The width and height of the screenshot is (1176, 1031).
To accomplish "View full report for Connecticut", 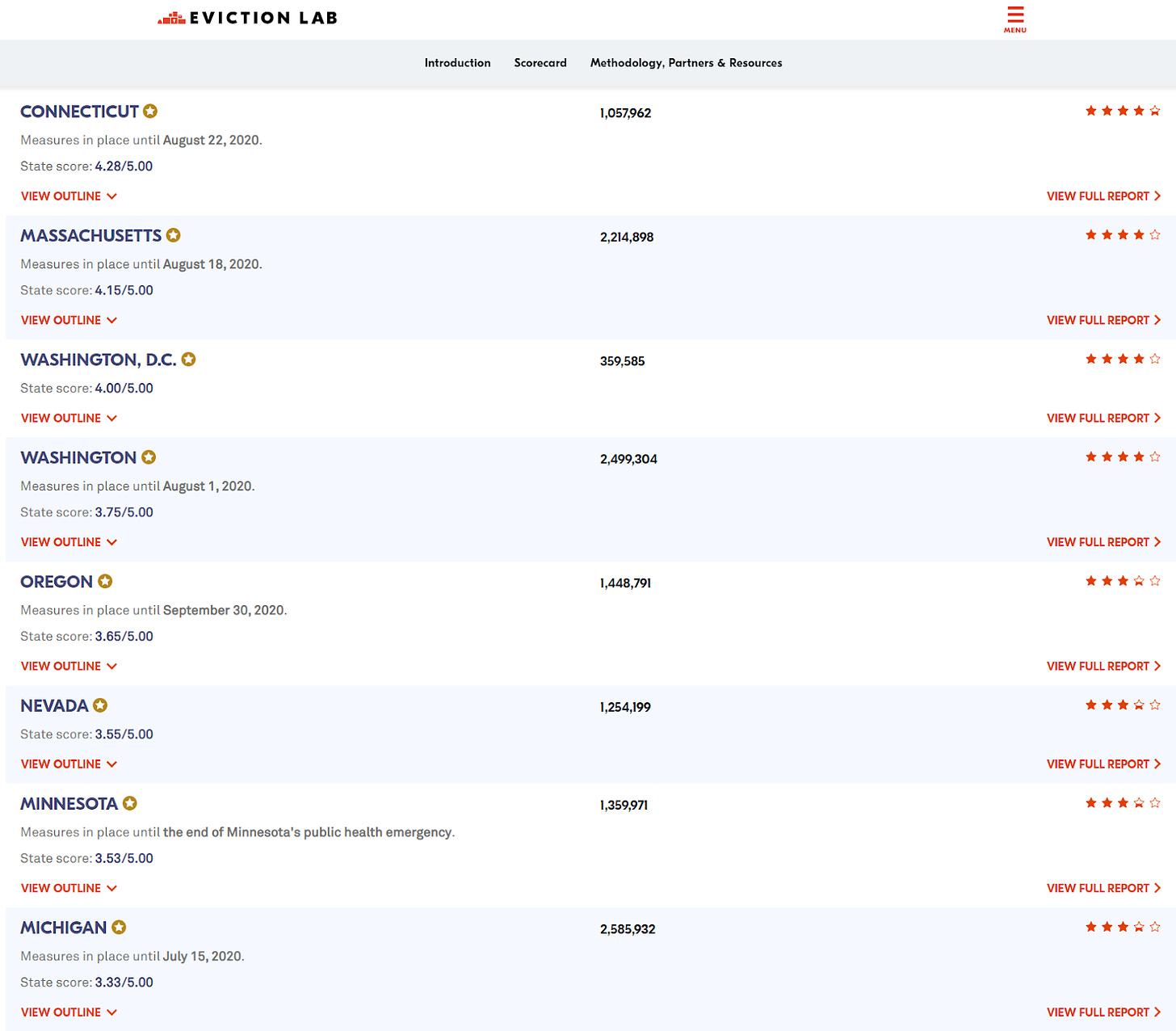I will point(1103,196).
